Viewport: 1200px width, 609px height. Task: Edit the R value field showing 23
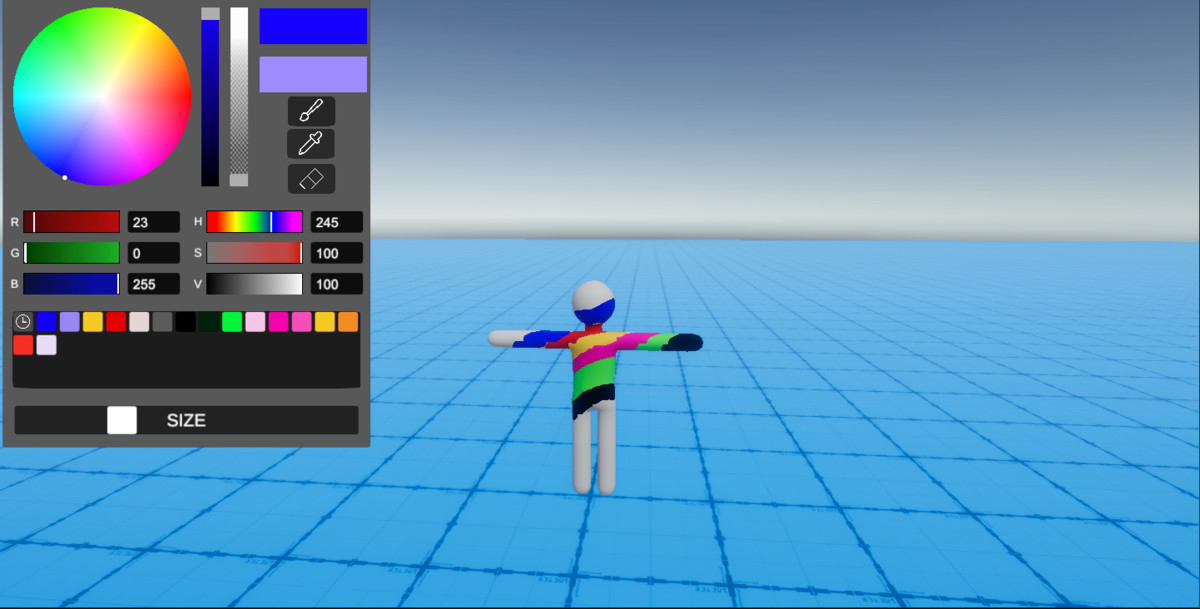click(154, 222)
